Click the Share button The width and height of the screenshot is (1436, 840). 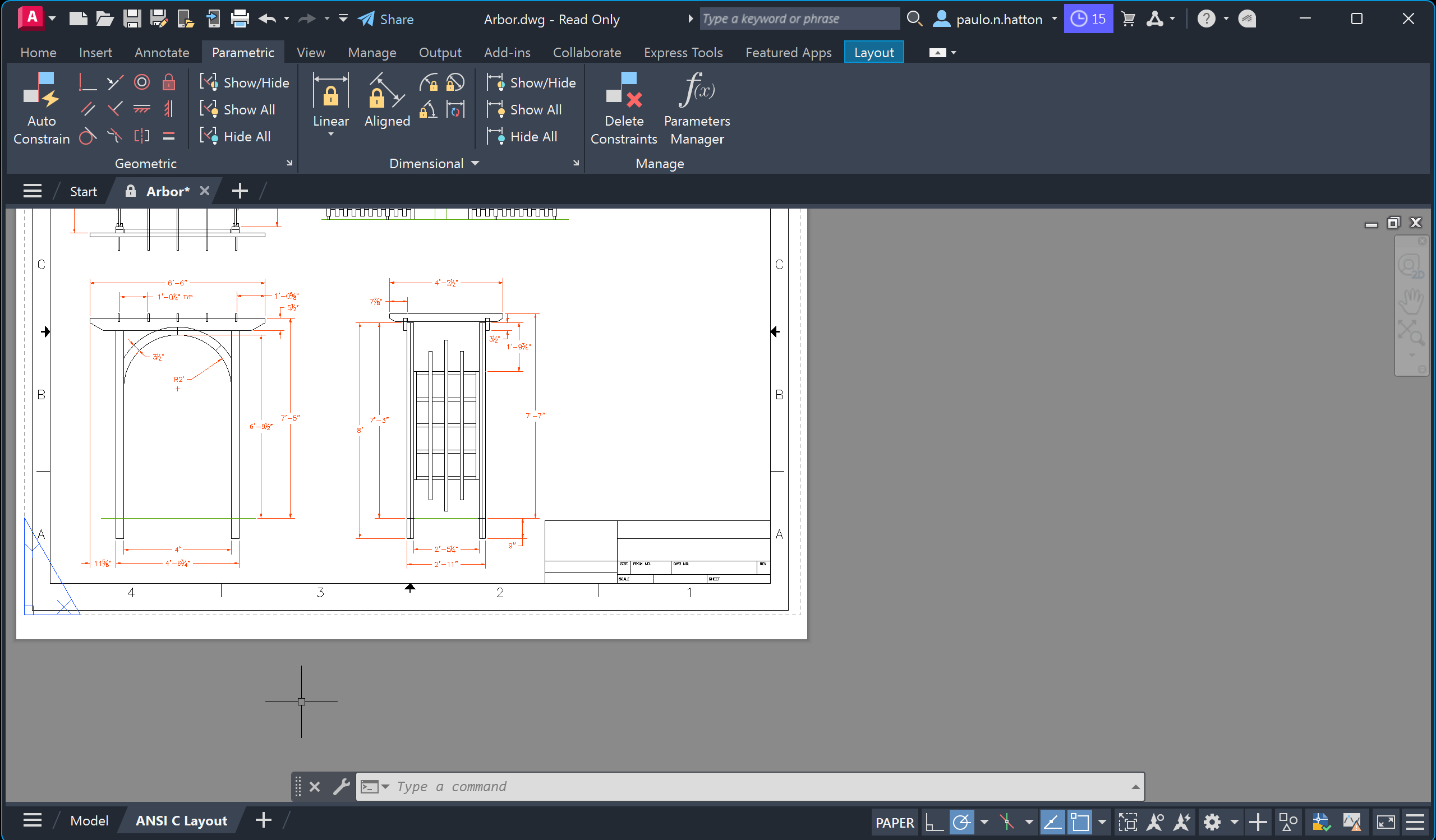[386, 19]
